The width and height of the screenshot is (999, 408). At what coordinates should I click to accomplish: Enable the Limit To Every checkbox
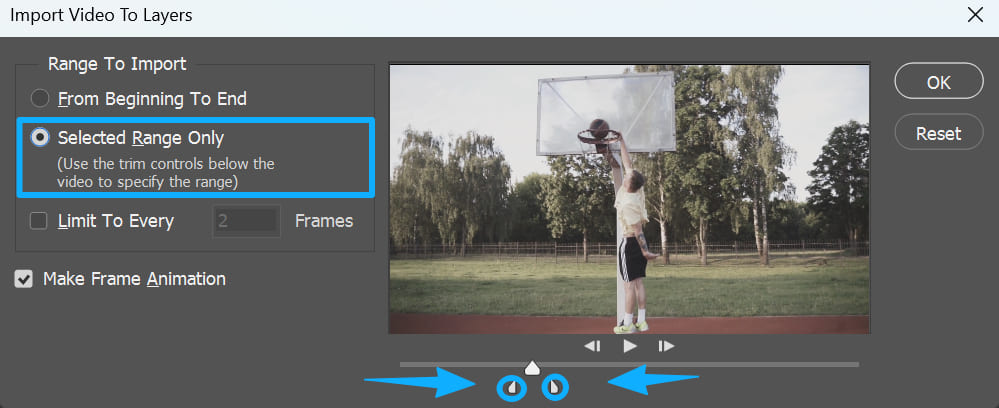[x=39, y=221]
